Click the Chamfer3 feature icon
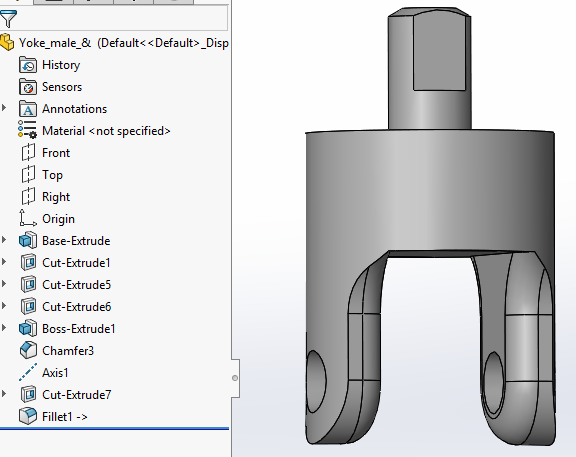Image resolution: width=576 pixels, height=457 pixels. (x=28, y=350)
